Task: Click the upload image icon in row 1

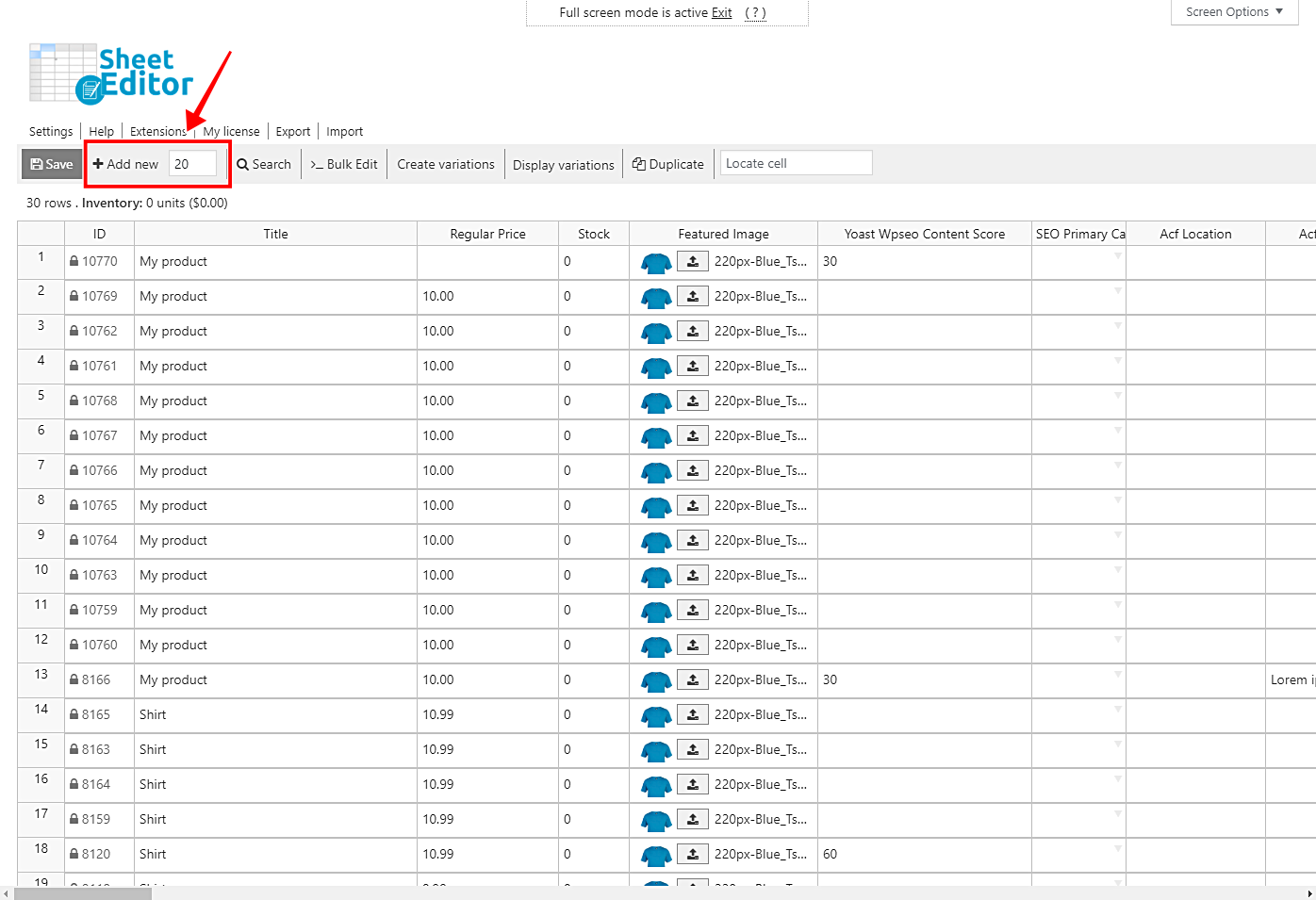Action: 693,262
